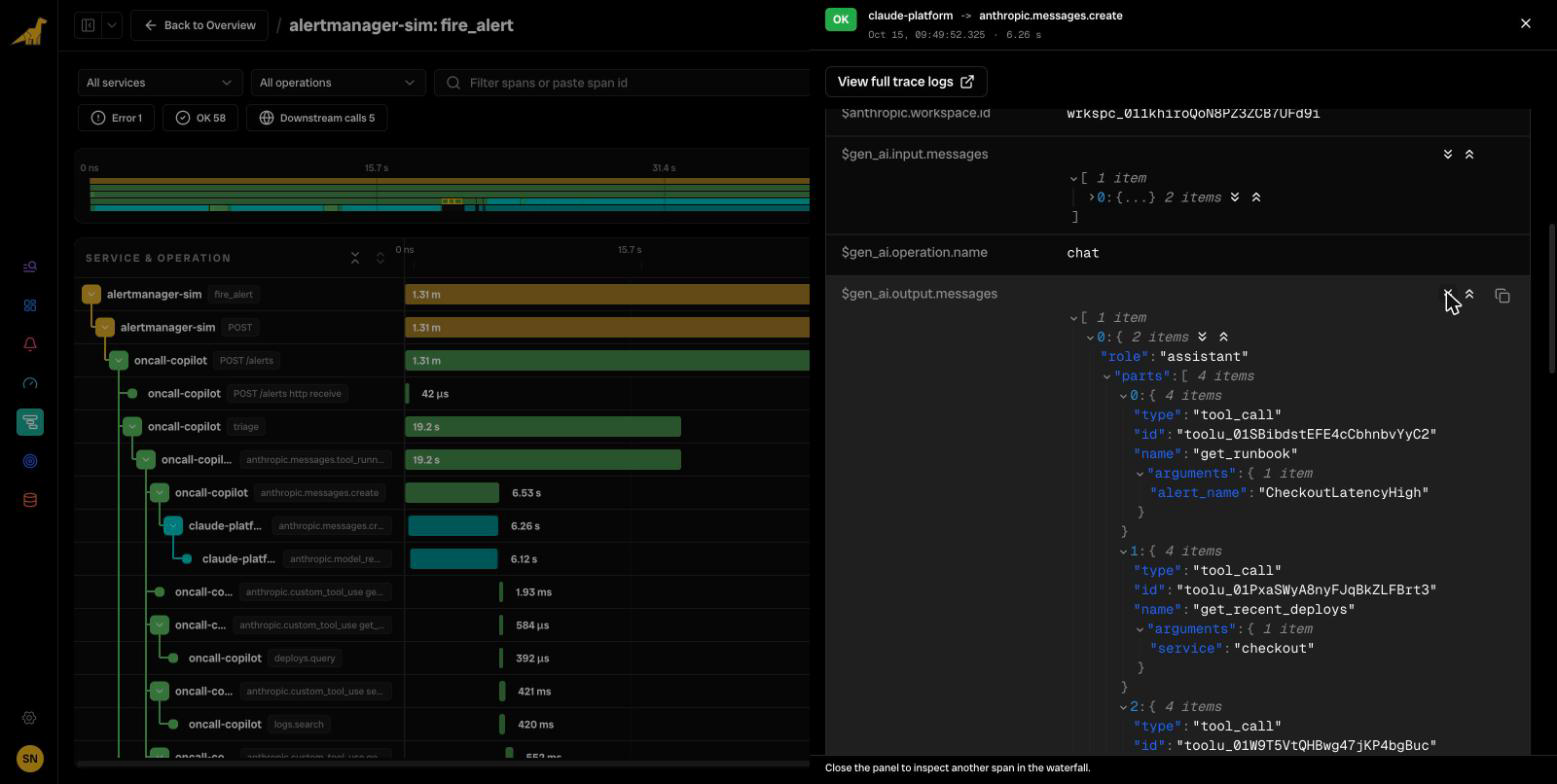Viewport: 1557px width, 784px height.
Task: Open the gauge icon in sidebar
Action: (x=30, y=384)
